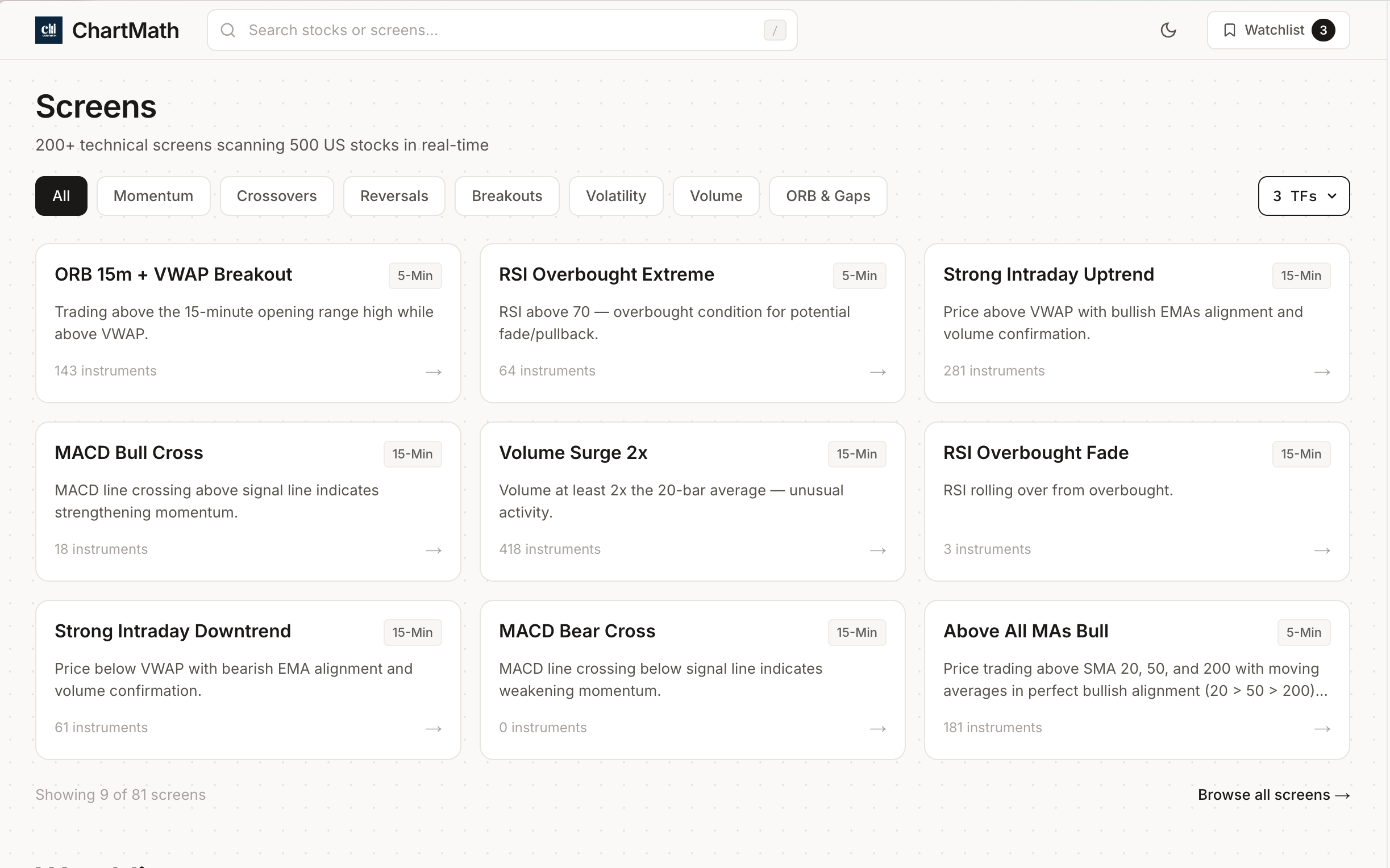Click the arrow on the Volume Surge 2x card

point(877,550)
